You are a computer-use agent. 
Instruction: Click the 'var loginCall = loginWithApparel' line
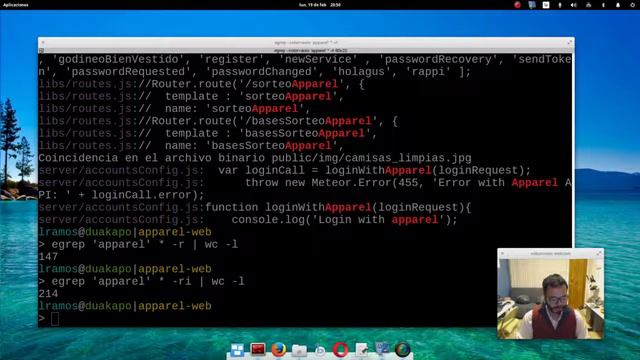click(x=285, y=170)
